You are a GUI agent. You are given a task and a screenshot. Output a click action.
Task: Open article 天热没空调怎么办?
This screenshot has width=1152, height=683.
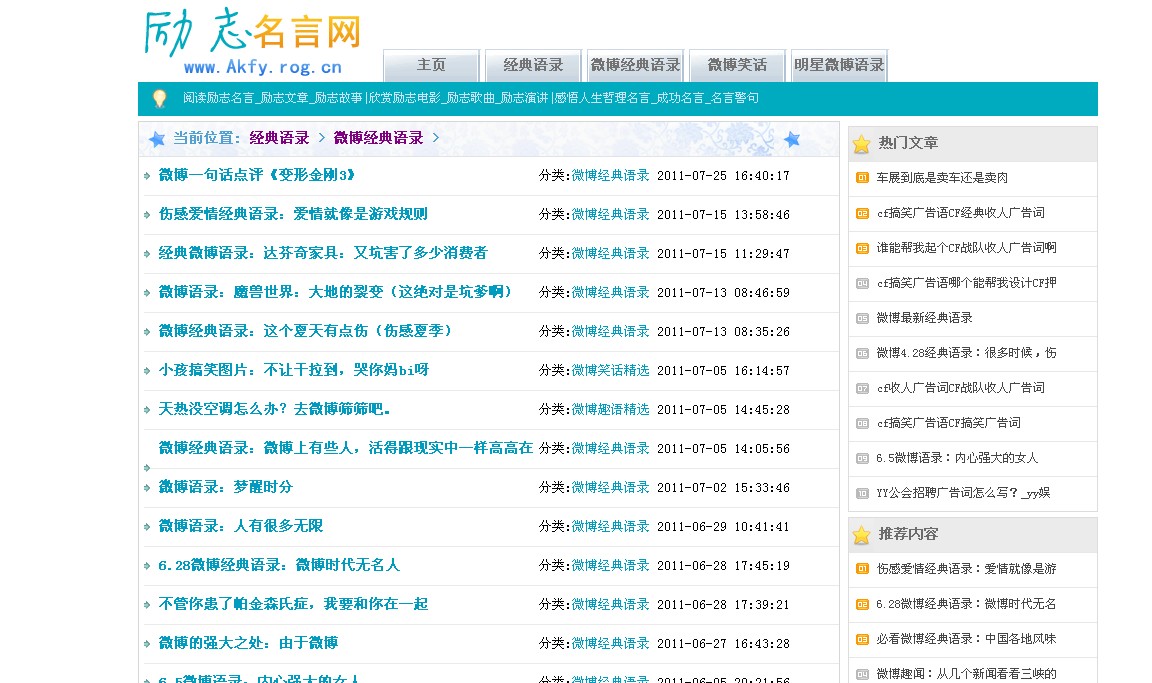pyautogui.click(x=275, y=408)
